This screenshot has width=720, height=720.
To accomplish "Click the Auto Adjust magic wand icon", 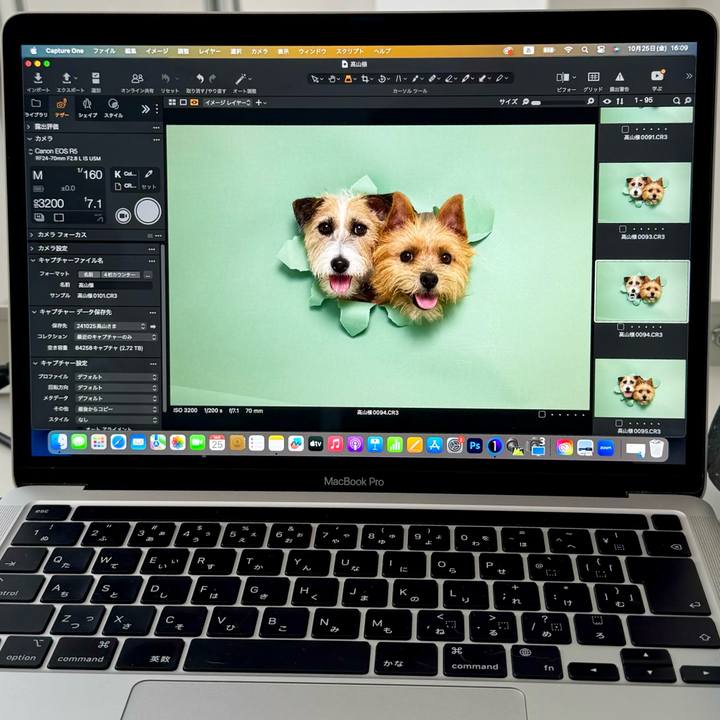I will click(x=242, y=78).
